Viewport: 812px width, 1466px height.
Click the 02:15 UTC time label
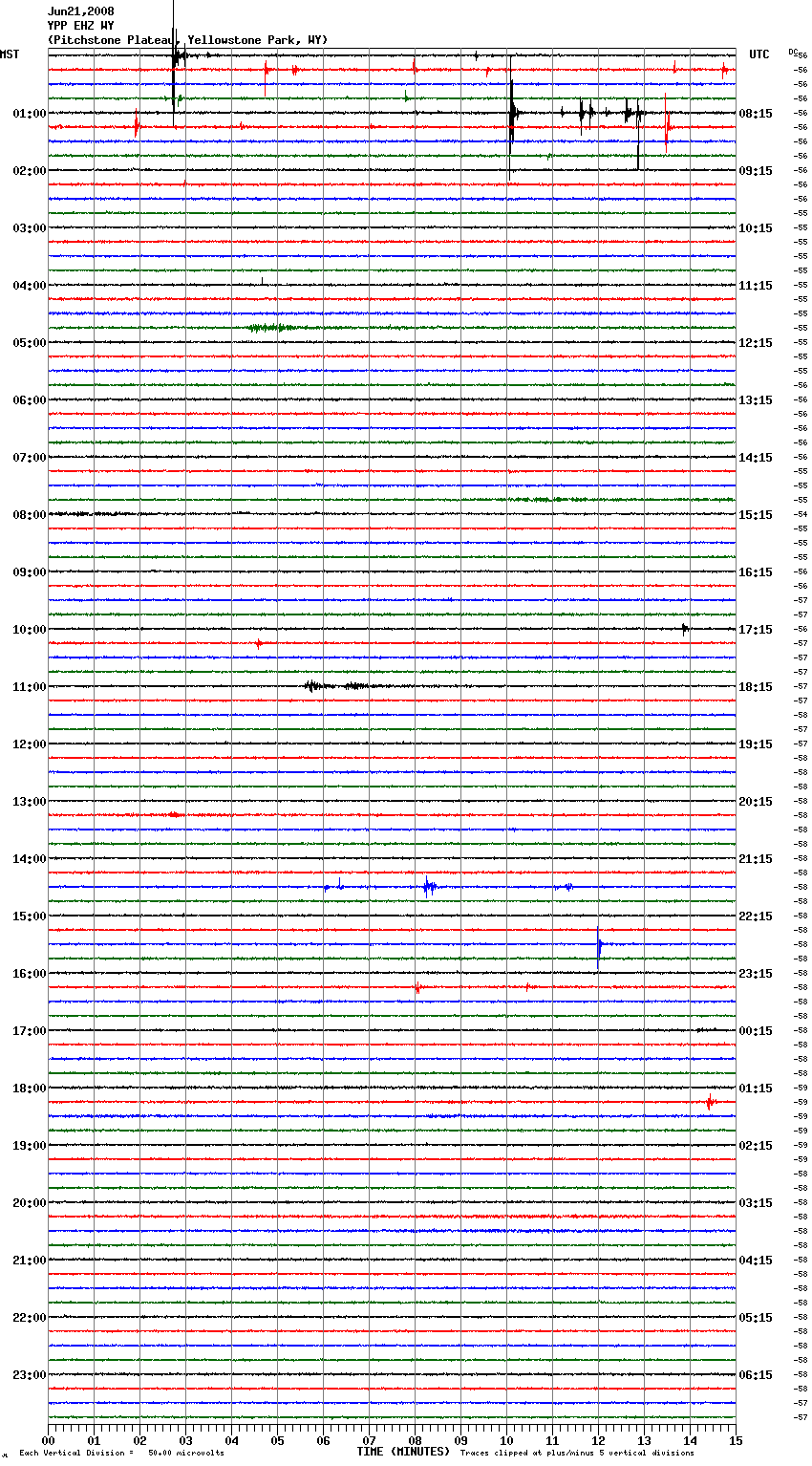pyautogui.click(x=756, y=1145)
